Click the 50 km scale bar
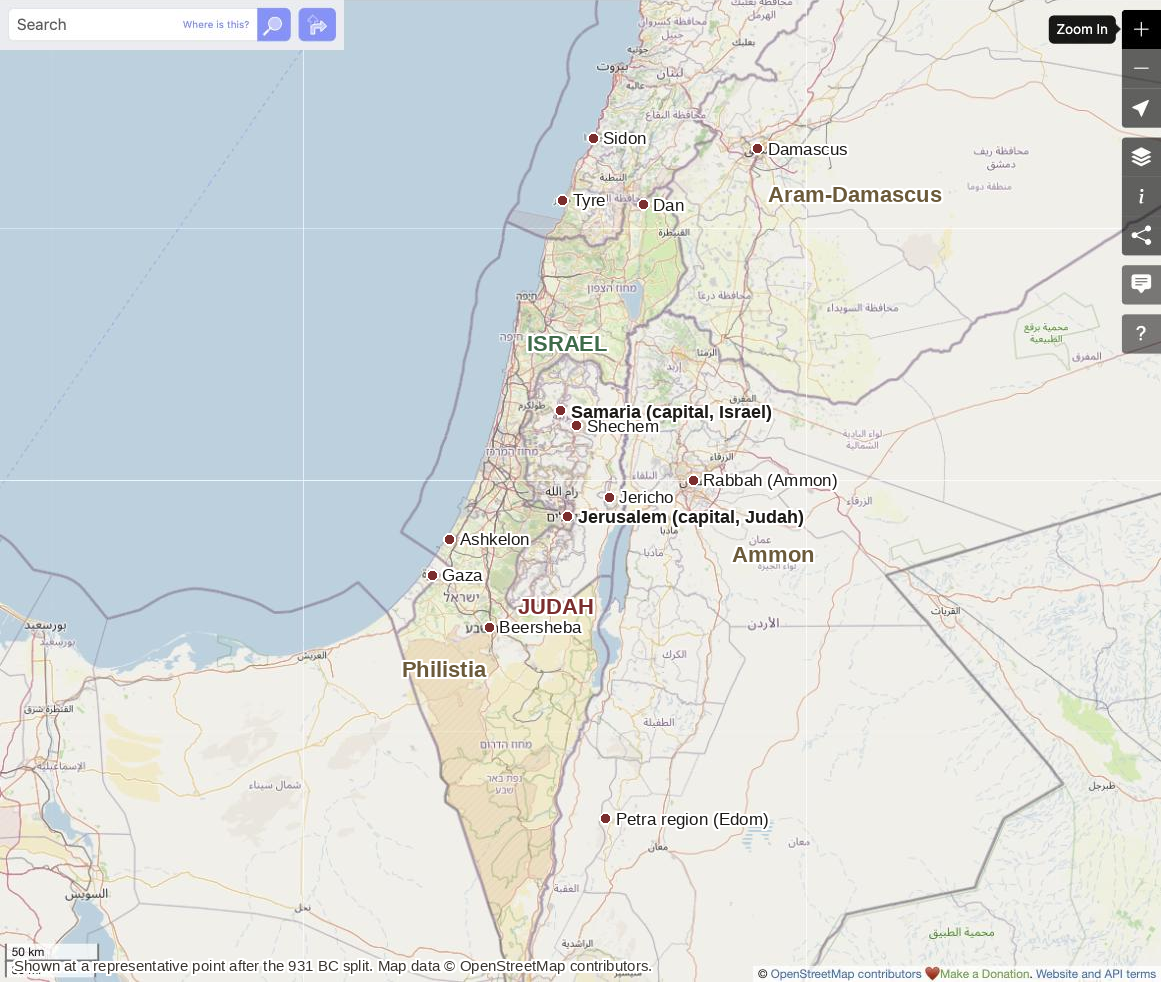 pyautogui.click(x=52, y=952)
